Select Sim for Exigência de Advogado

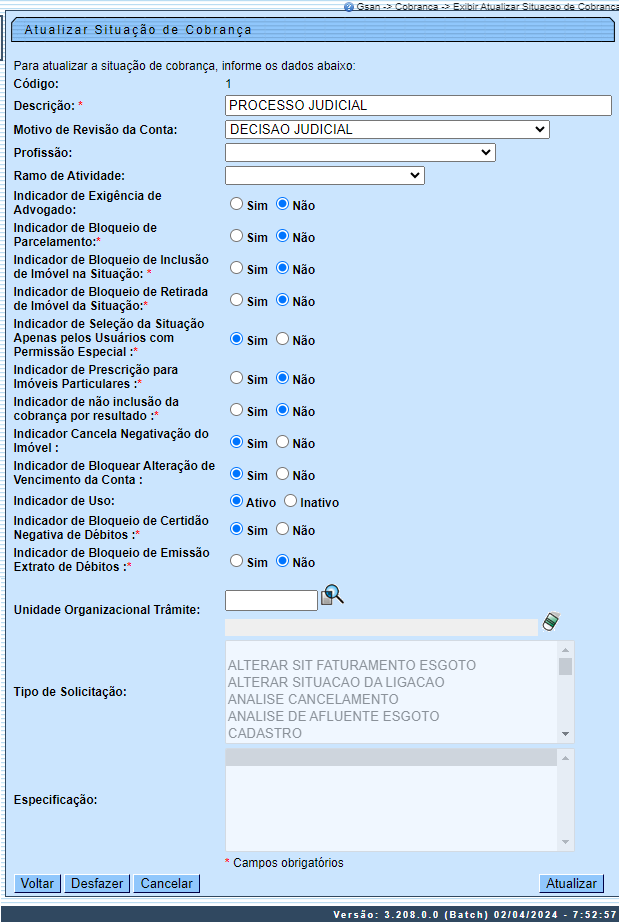(x=236, y=204)
